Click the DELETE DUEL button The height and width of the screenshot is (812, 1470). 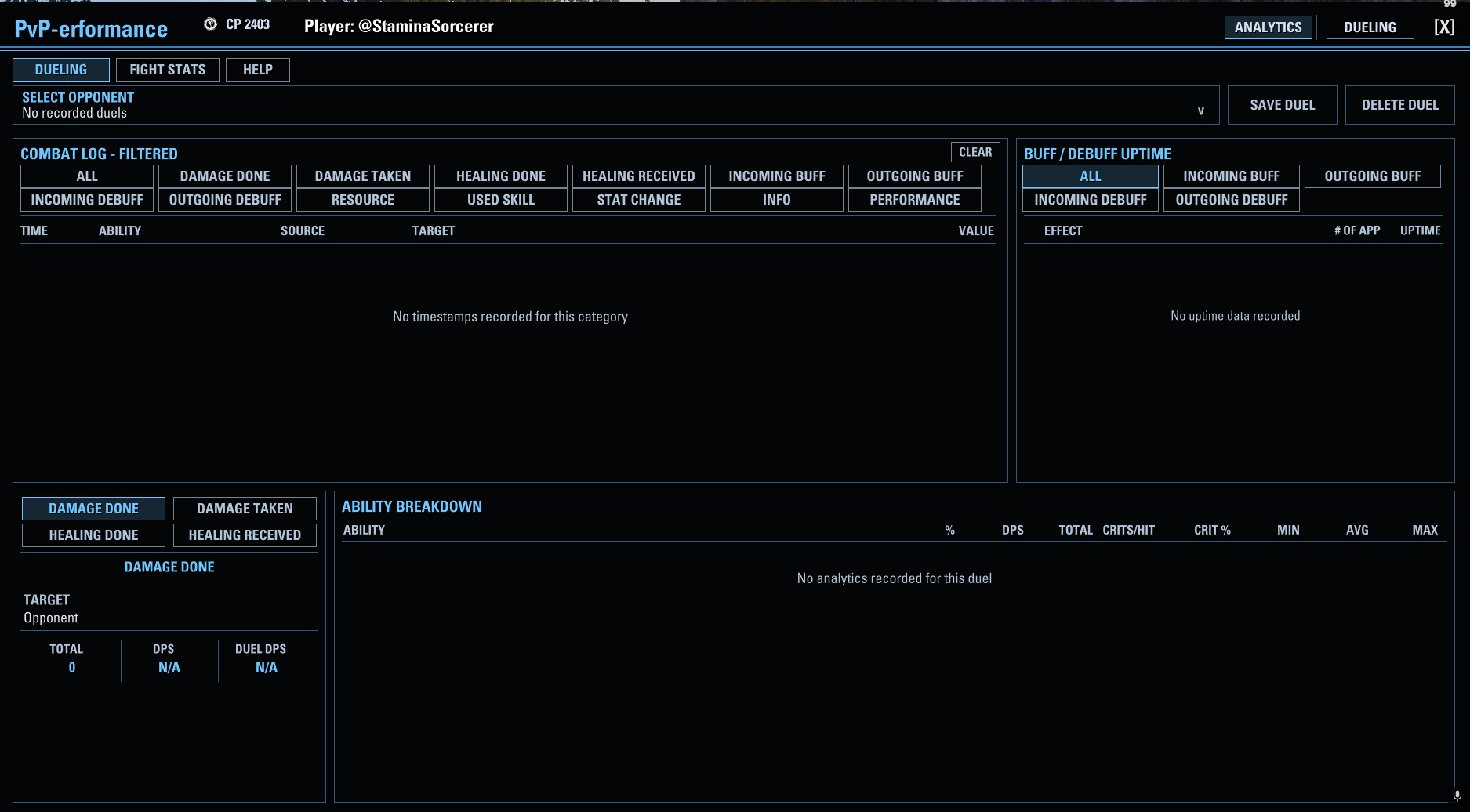(x=1400, y=105)
